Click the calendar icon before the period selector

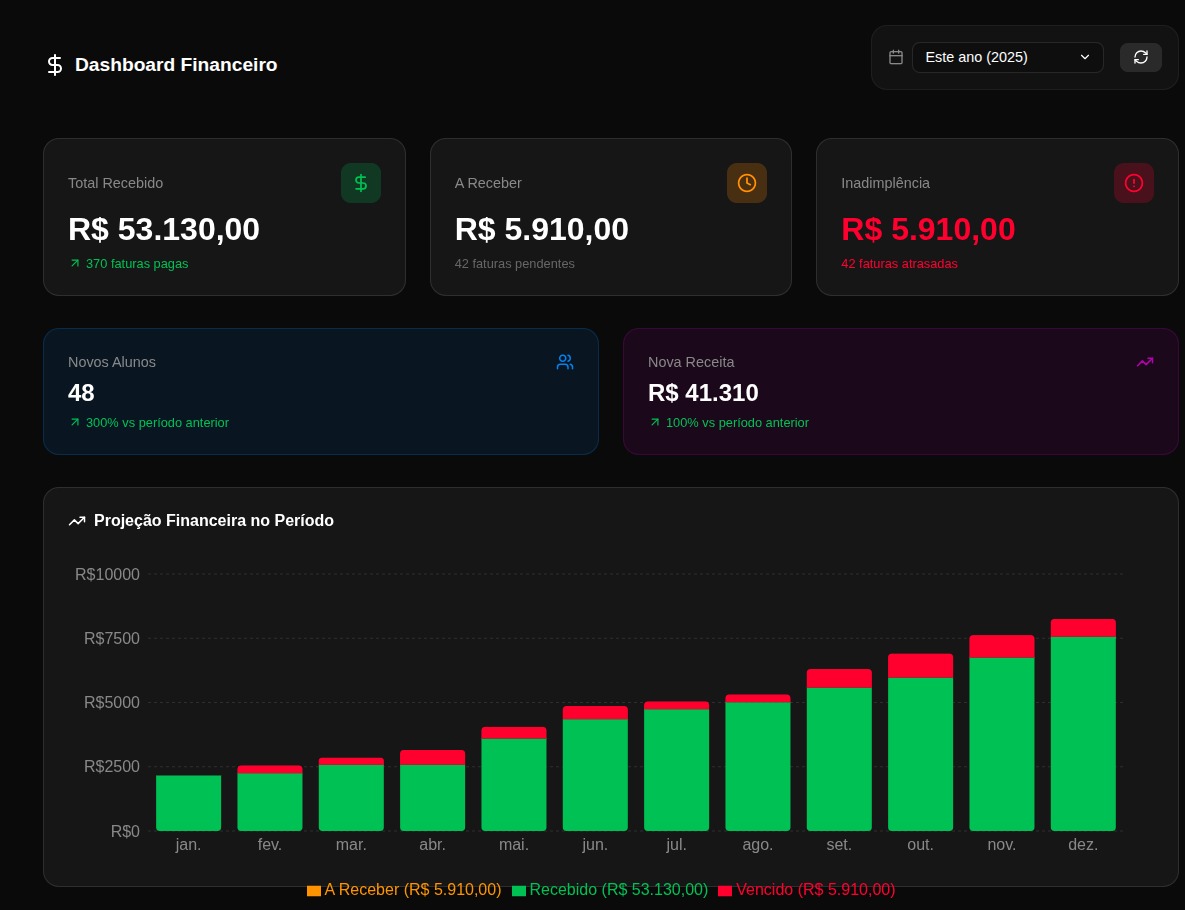coord(897,57)
